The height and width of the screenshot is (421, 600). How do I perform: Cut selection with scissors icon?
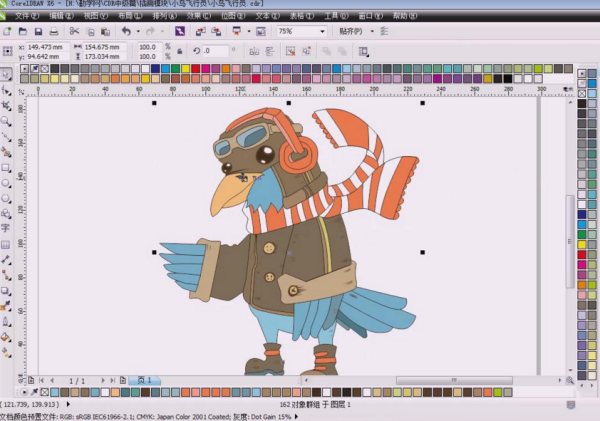[74, 31]
